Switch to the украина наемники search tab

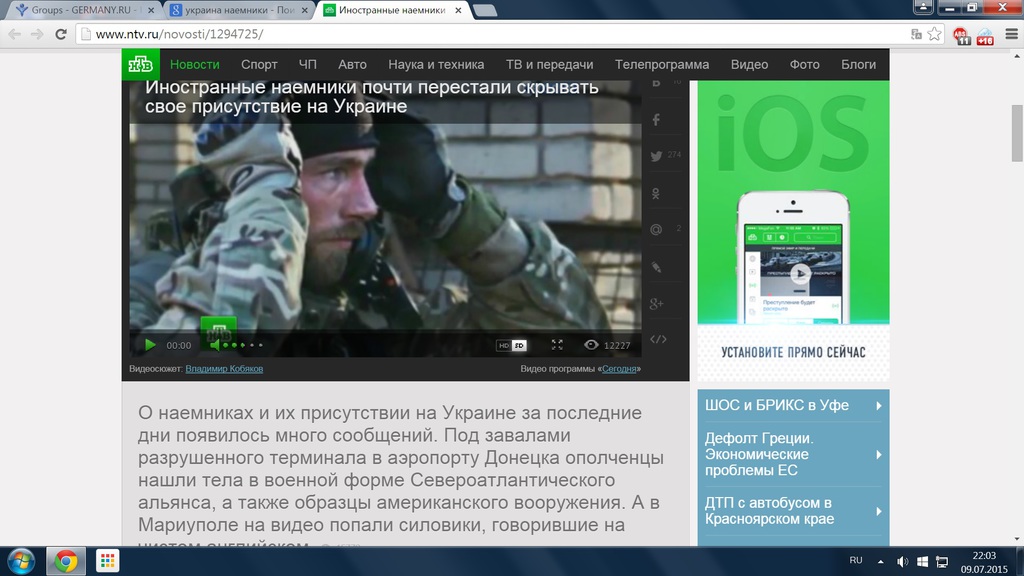tap(238, 10)
